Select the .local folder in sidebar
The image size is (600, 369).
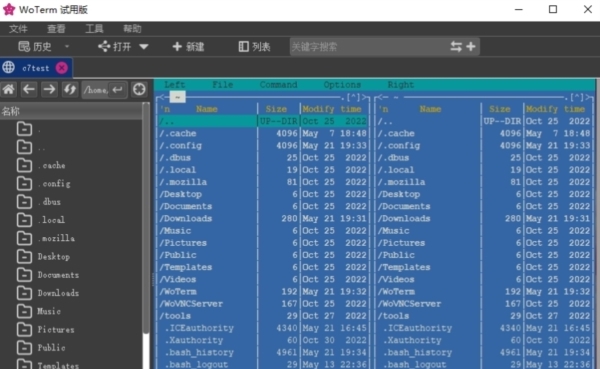coord(52,220)
